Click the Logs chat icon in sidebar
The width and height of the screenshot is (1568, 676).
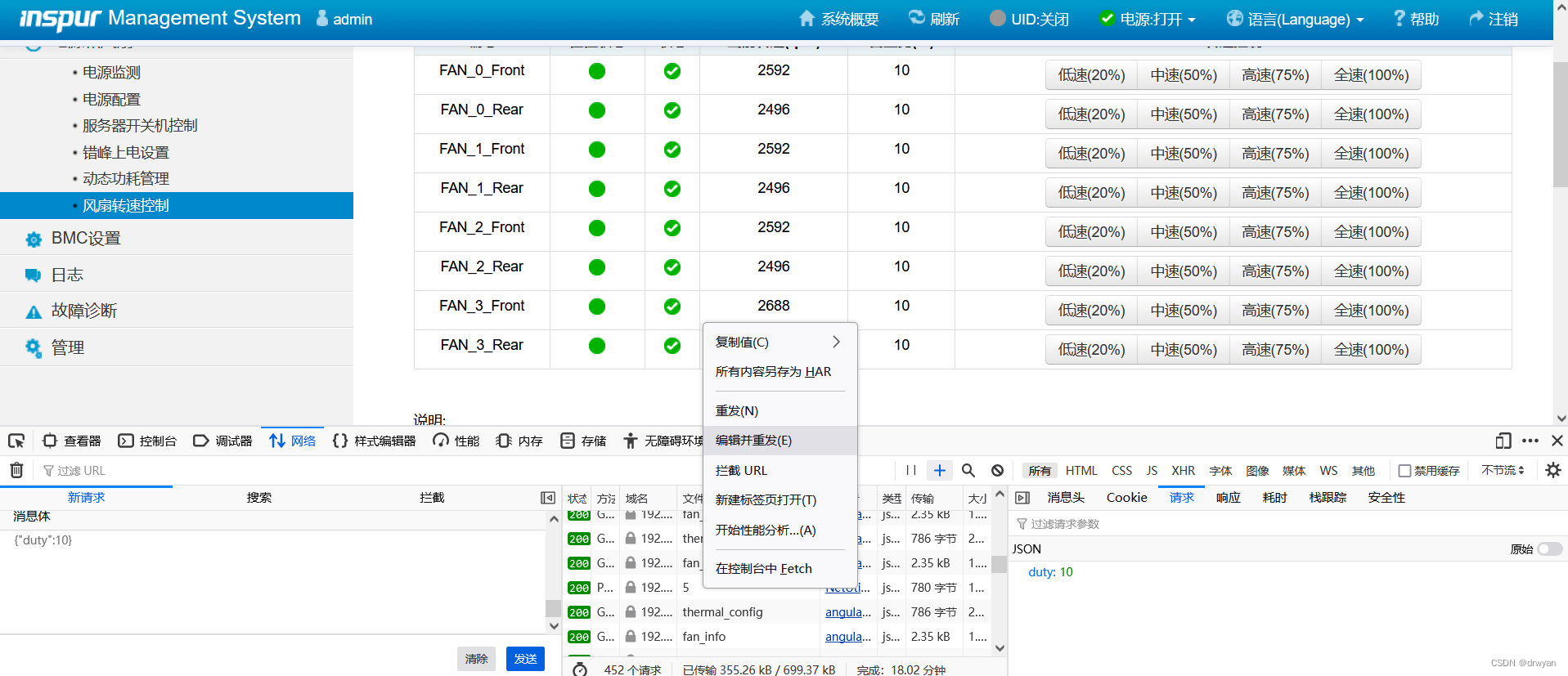click(34, 275)
